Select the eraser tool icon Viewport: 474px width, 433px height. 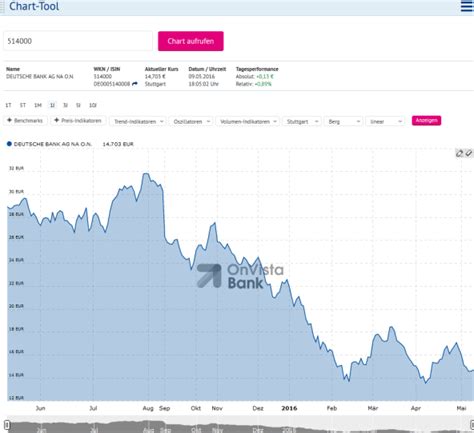click(x=469, y=153)
